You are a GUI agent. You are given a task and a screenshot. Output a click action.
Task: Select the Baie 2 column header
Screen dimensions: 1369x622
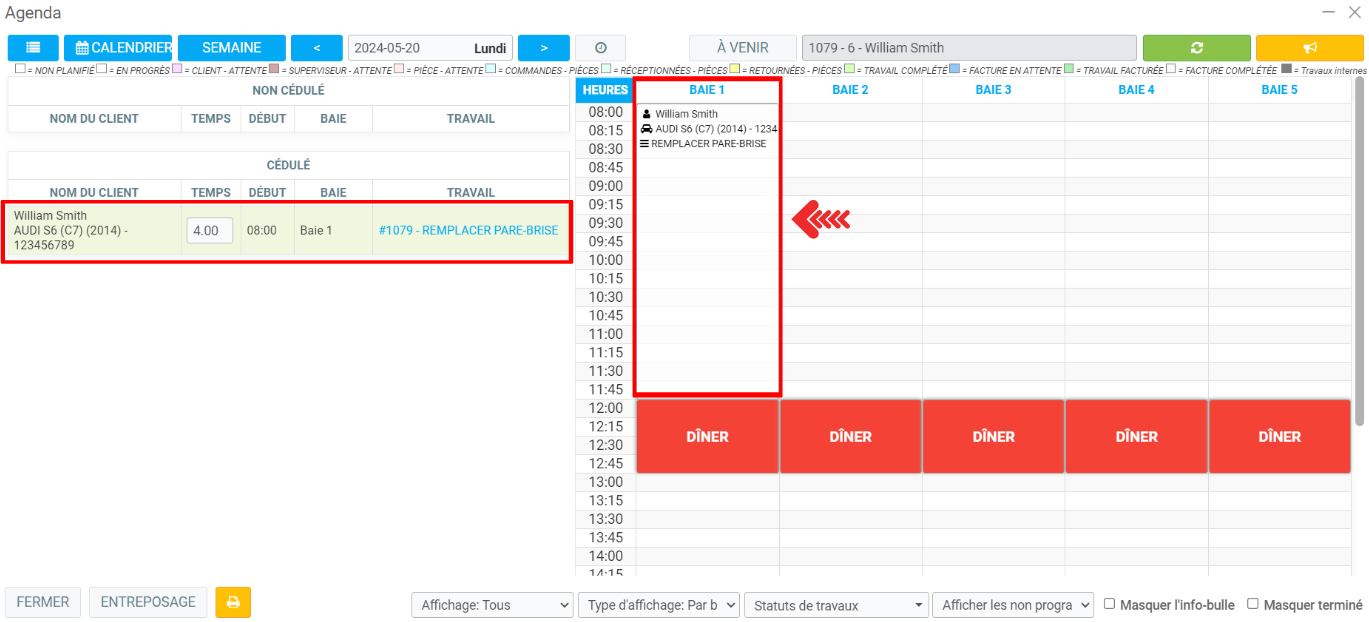click(850, 90)
